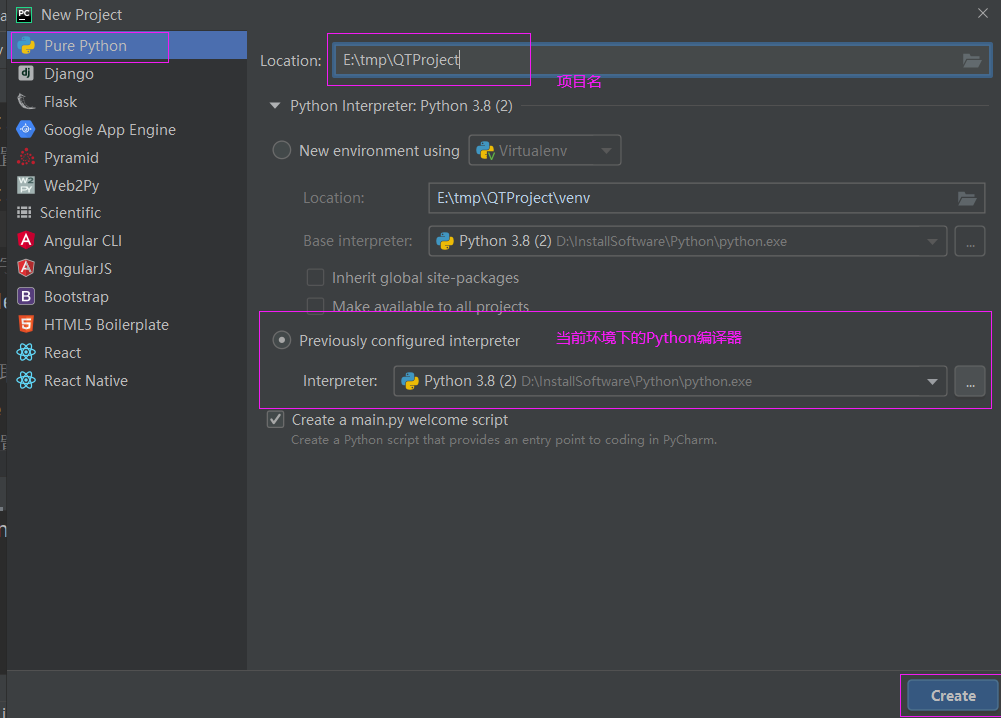Select AngularJS in project type list
This screenshot has height=718, width=1001.
[x=127, y=269]
